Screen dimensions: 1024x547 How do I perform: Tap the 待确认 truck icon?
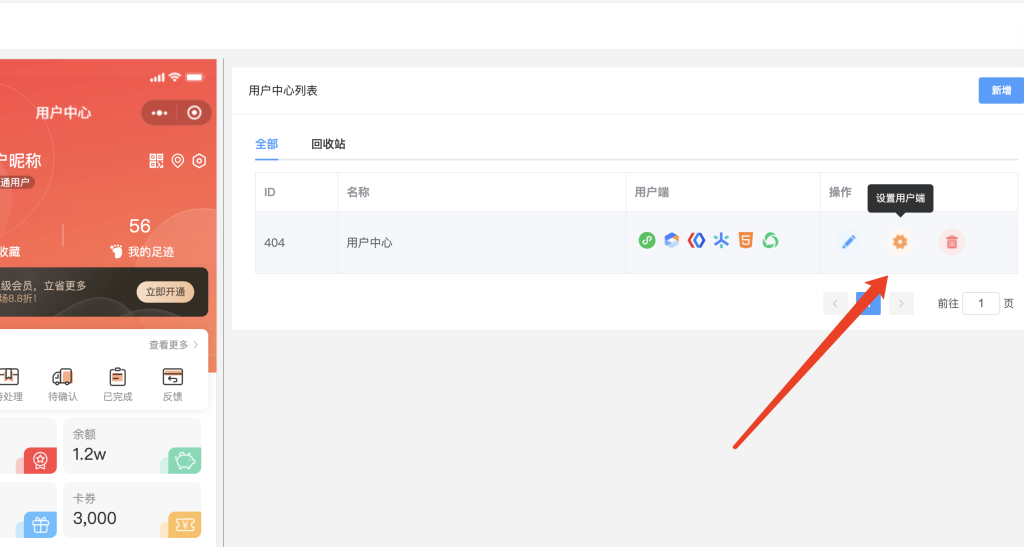click(x=63, y=377)
